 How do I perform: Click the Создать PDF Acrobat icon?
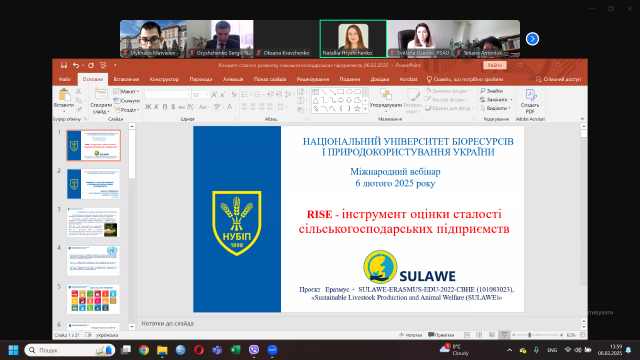(530, 101)
